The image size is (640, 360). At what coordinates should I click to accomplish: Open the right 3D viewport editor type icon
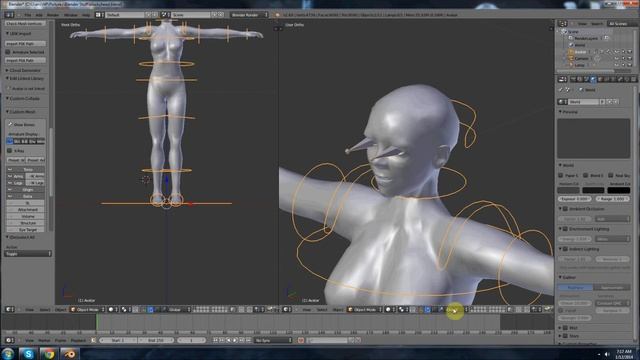[x=287, y=309]
